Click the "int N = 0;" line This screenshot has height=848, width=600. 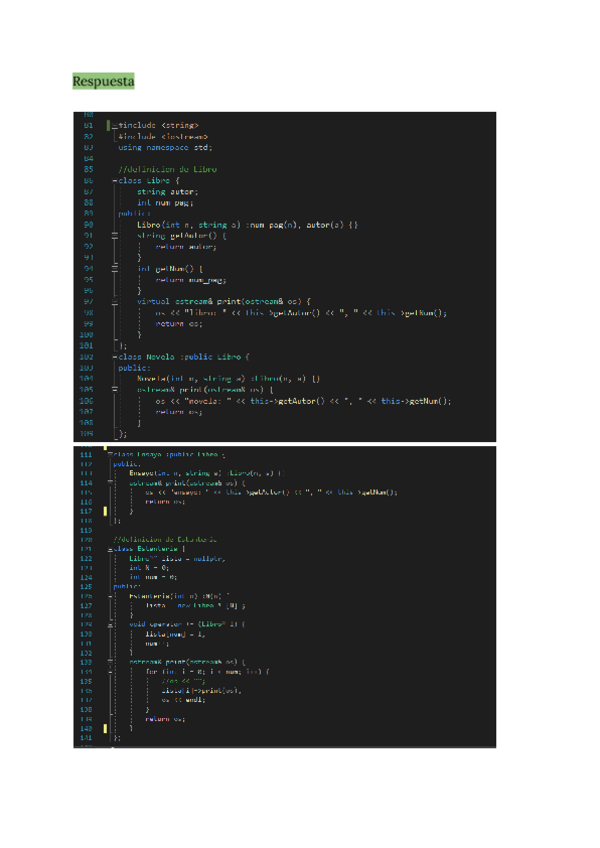[149, 568]
